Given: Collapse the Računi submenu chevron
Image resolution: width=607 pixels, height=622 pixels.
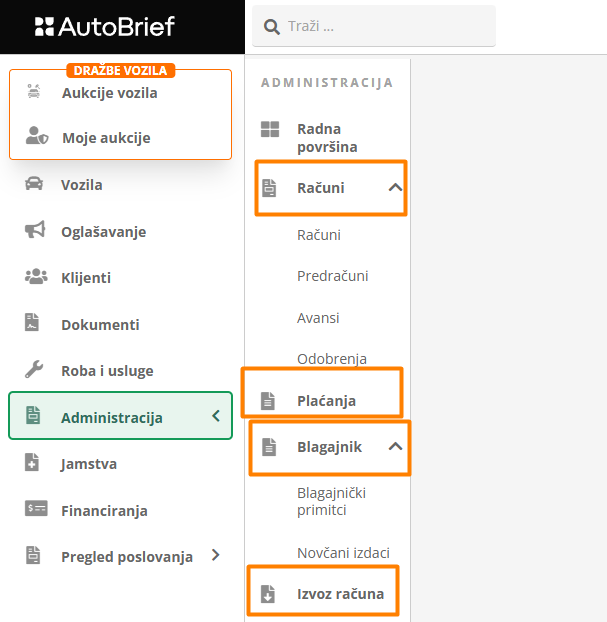Looking at the screenshot, I should 395,187.
